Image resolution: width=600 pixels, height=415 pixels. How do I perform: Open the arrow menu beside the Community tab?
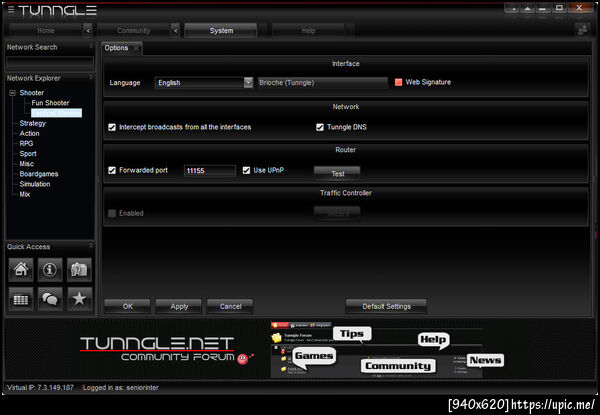coord(175,31)
